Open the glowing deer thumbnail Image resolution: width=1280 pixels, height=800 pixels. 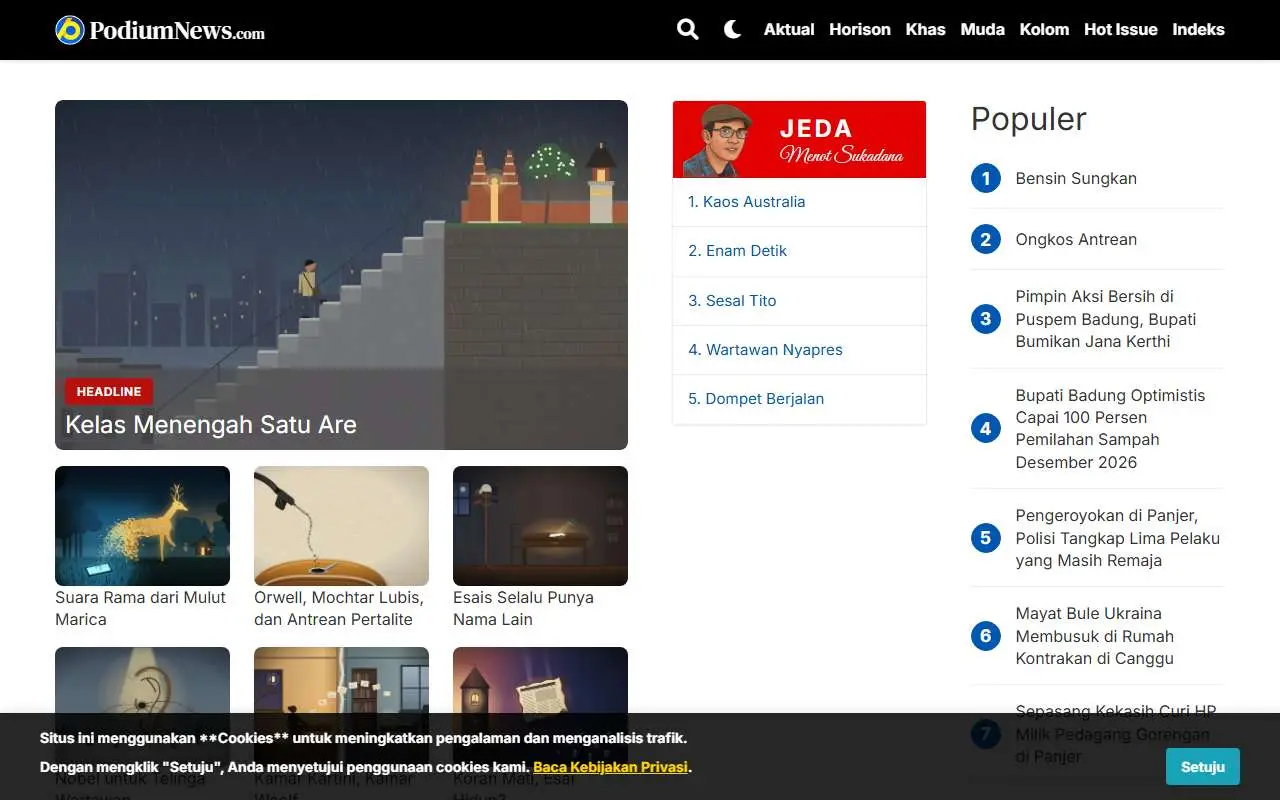142,526
